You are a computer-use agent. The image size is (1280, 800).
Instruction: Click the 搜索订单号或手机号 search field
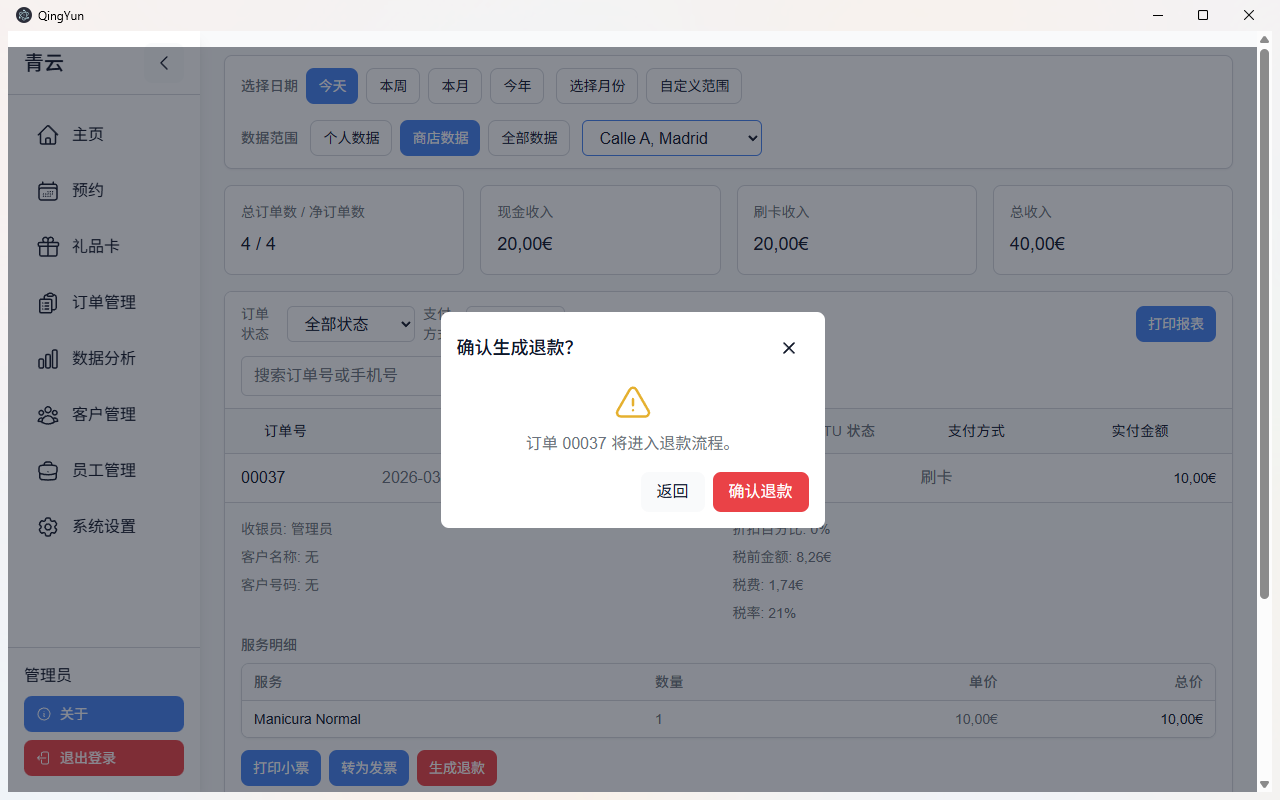click(341, 376)
